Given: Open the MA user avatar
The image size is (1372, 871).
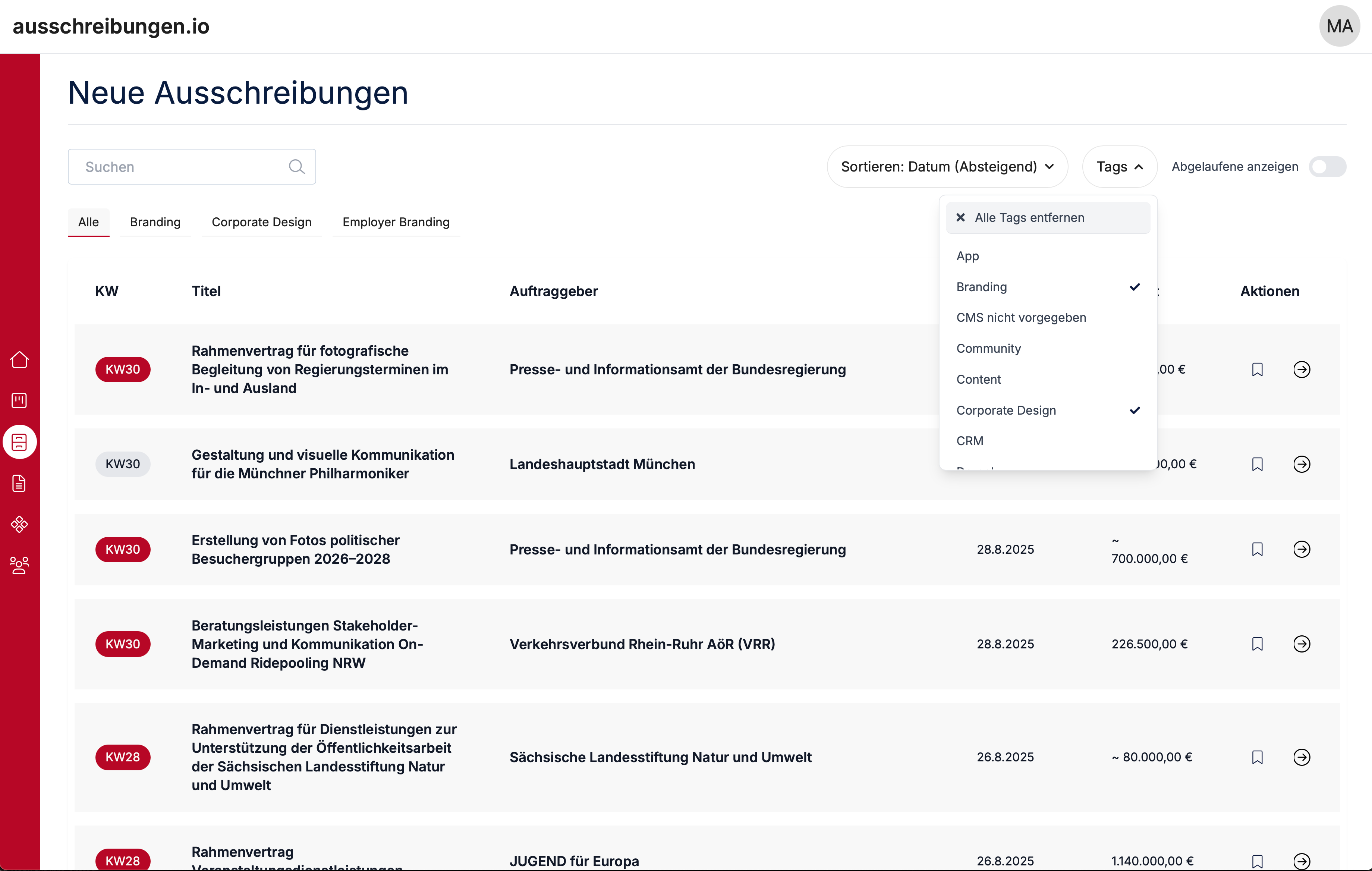Looking at the screenshot, I should (x=1339, y=26).
